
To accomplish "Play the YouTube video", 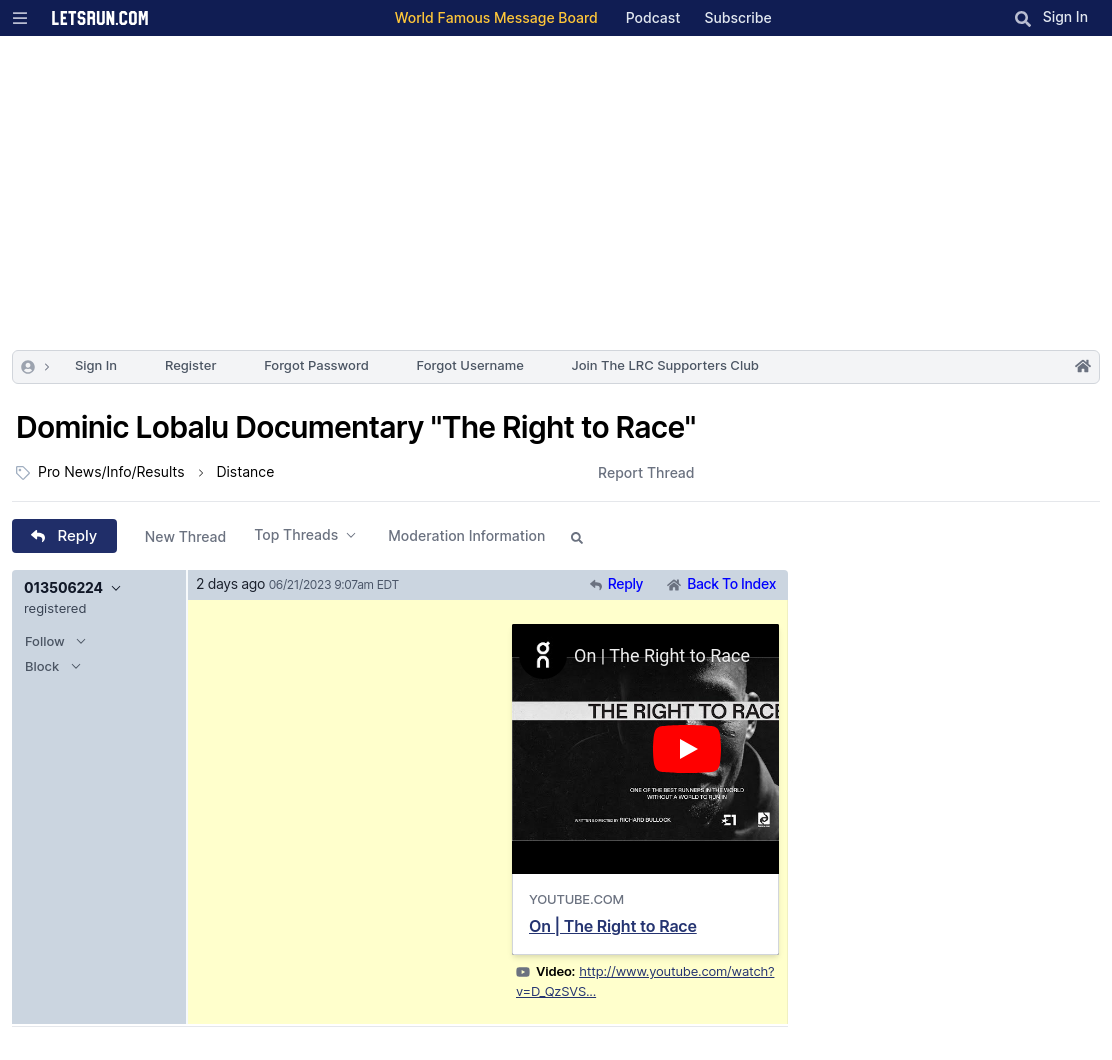I will (686, 749).
